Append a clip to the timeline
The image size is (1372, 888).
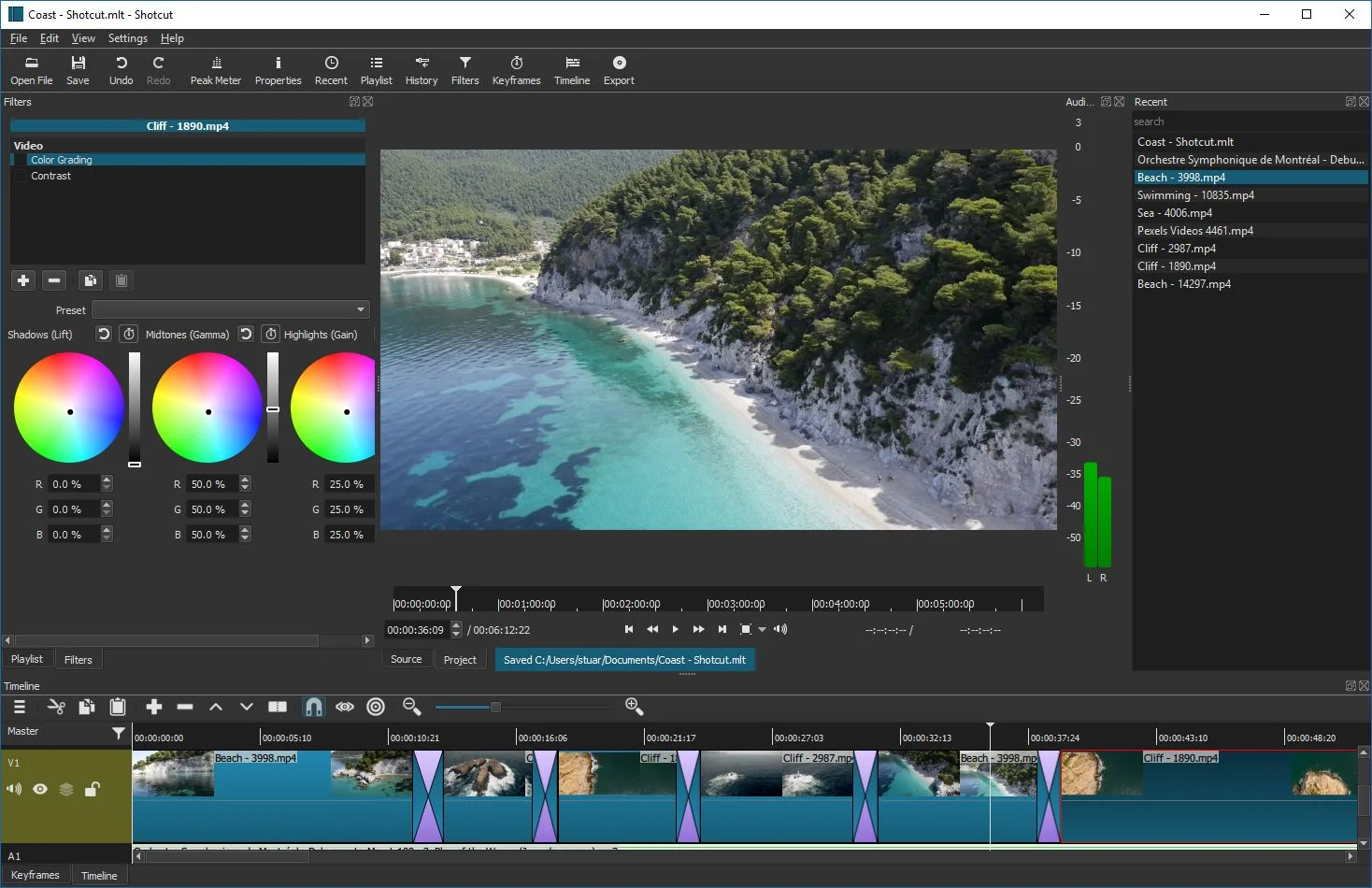[x=153, y=707]
